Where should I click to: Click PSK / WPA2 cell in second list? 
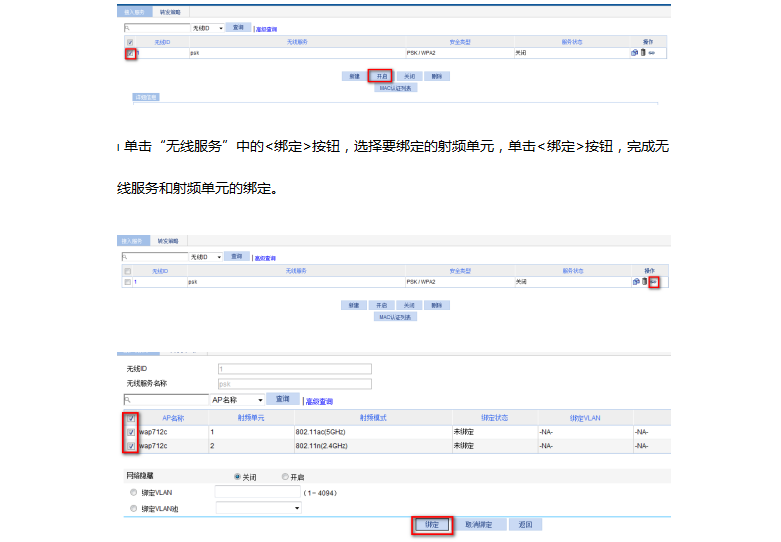point(421,282)
